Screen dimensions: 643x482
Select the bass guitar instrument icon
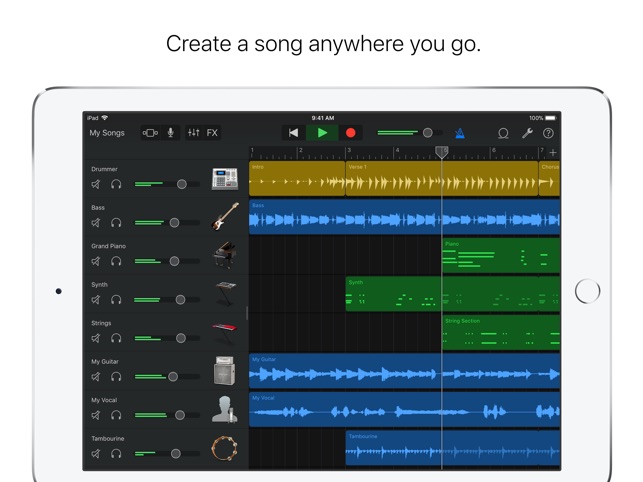pos(225,216)
